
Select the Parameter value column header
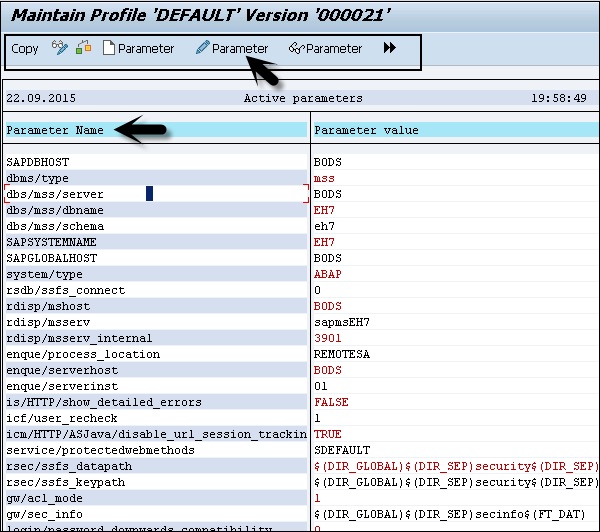point(366,130)
